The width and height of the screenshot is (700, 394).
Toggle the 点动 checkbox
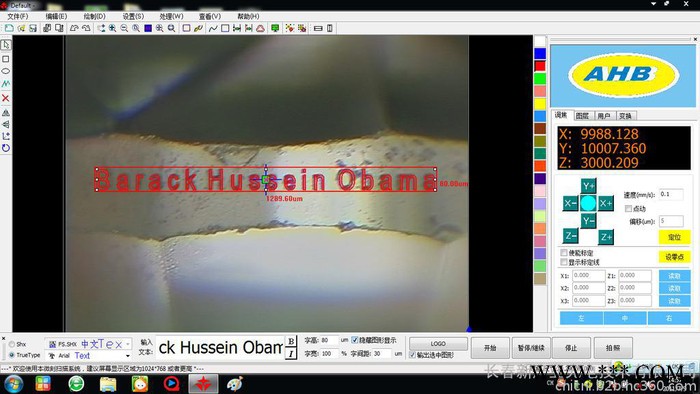point(629,209)
